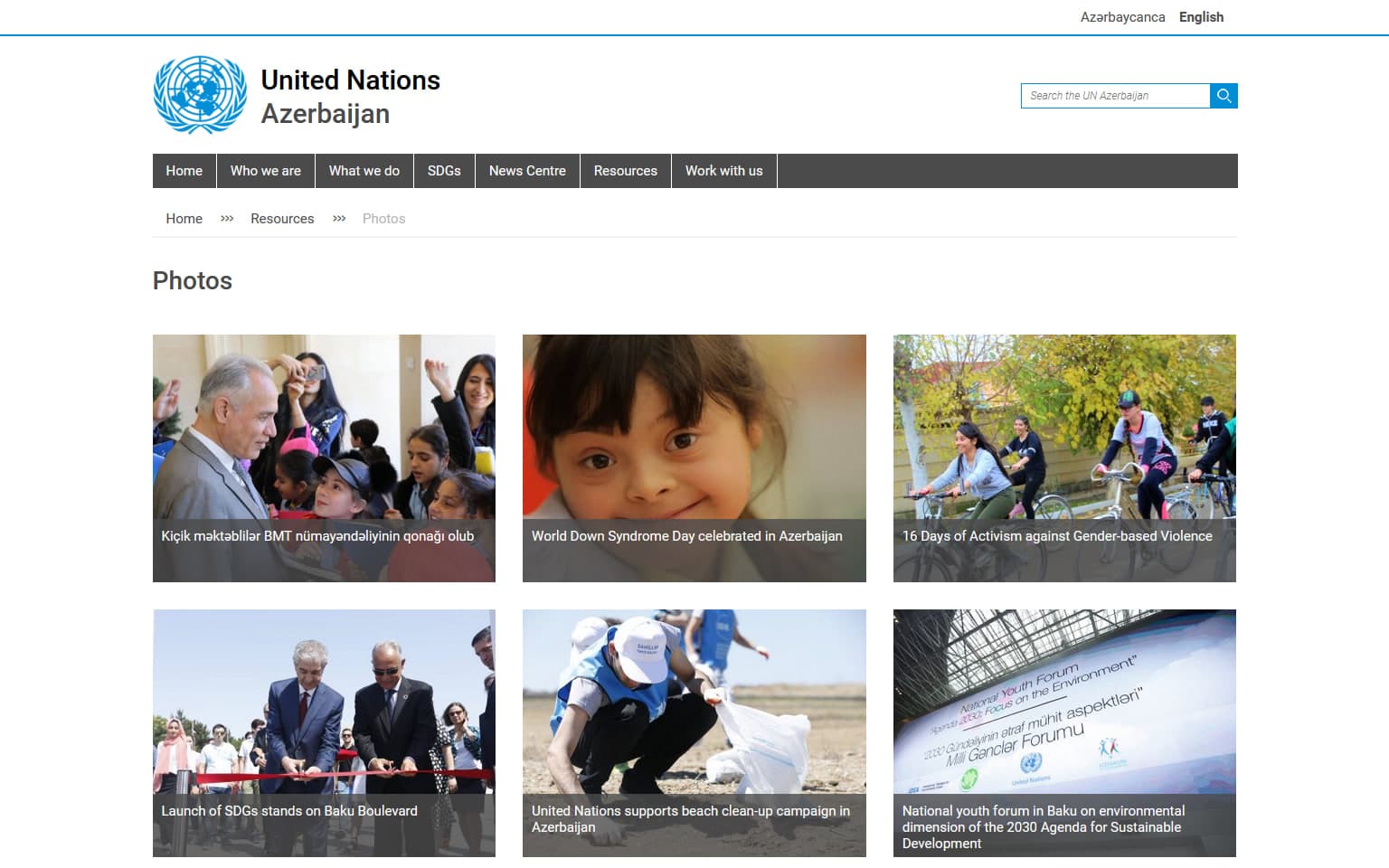
Task: Go to the SDGs menu item
Action: 444,171
